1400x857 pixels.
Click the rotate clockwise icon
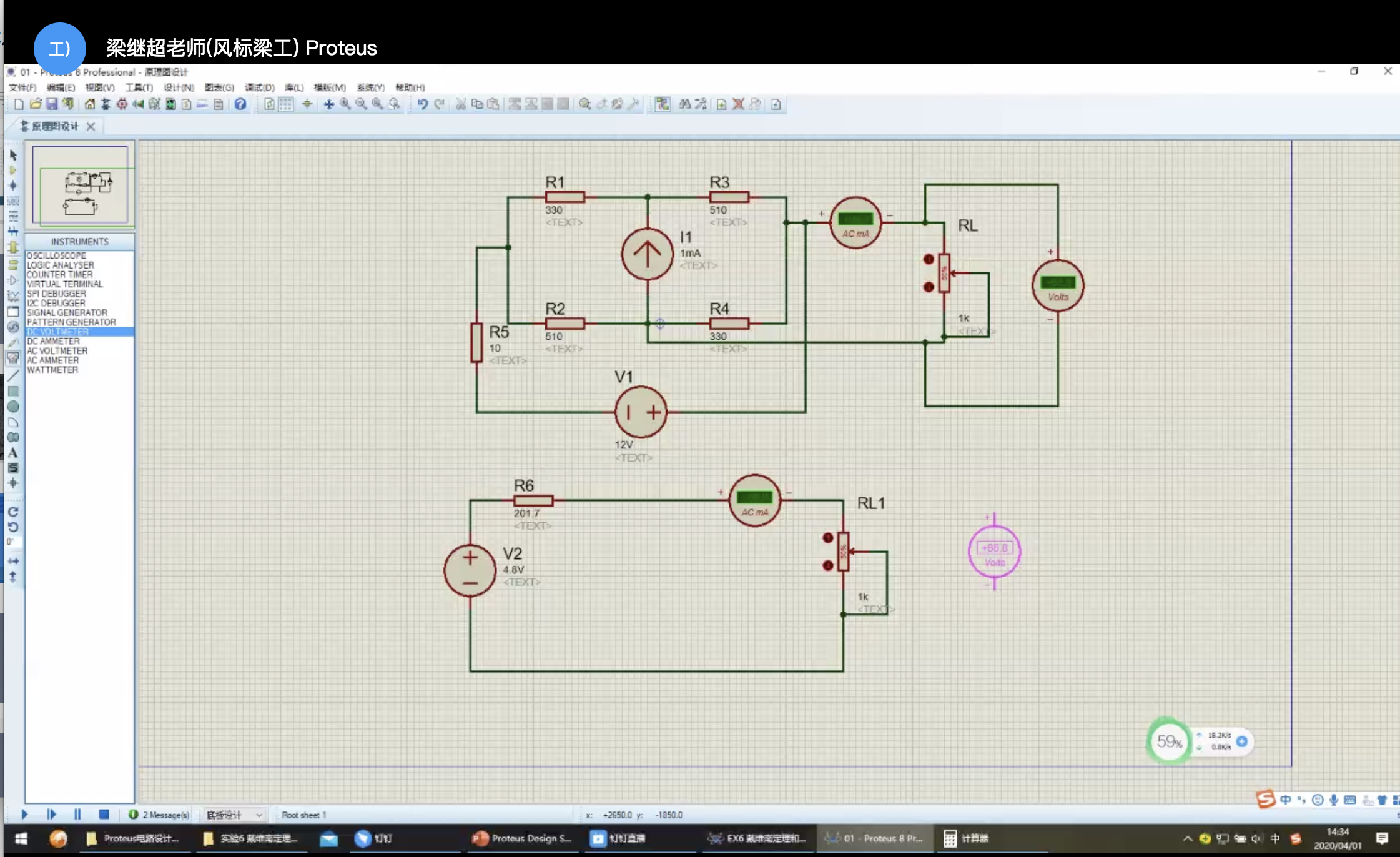coord(13,512)
